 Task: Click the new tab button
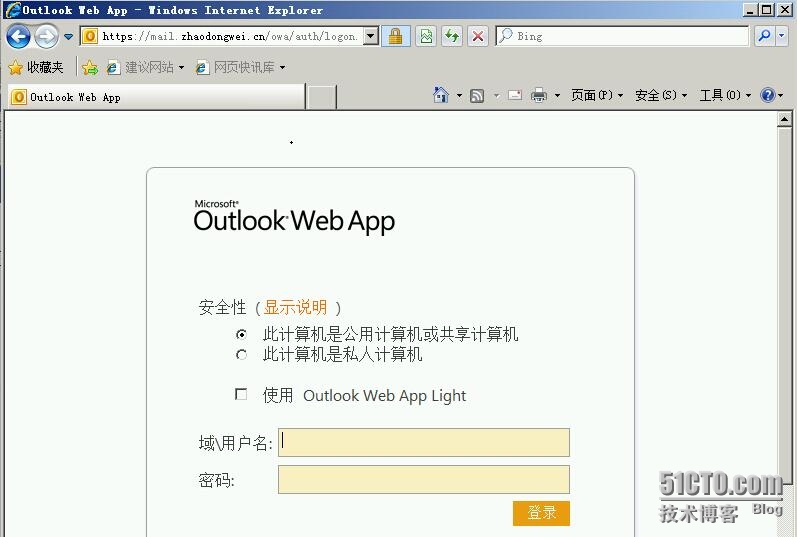(x=322, y=97)
